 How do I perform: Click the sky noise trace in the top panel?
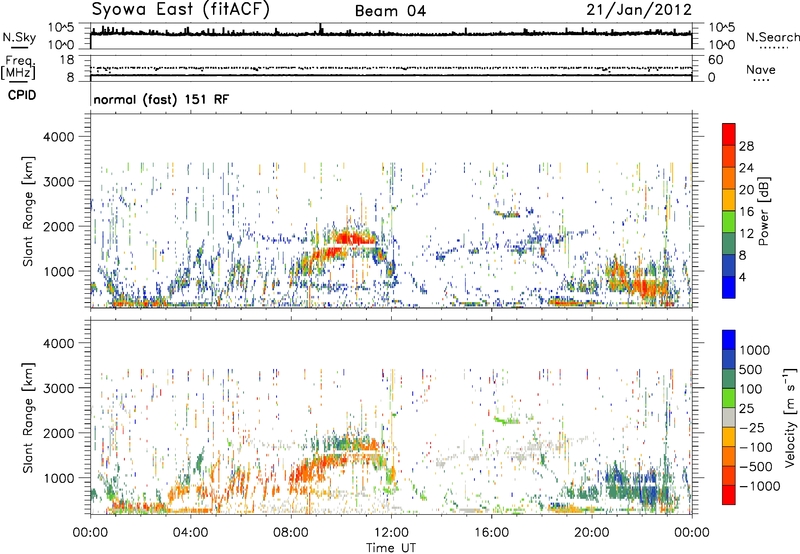pyautogui.click(x=391, y=34)
